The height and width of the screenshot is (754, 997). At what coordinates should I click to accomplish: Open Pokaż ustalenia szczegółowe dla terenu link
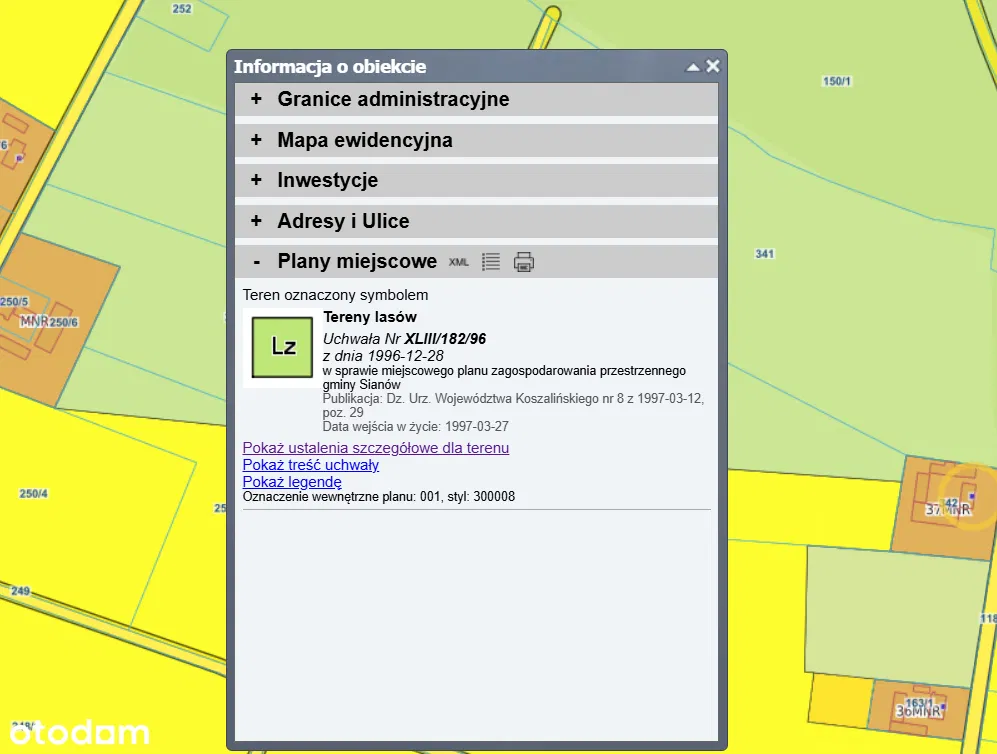click(x=376, y=449)
